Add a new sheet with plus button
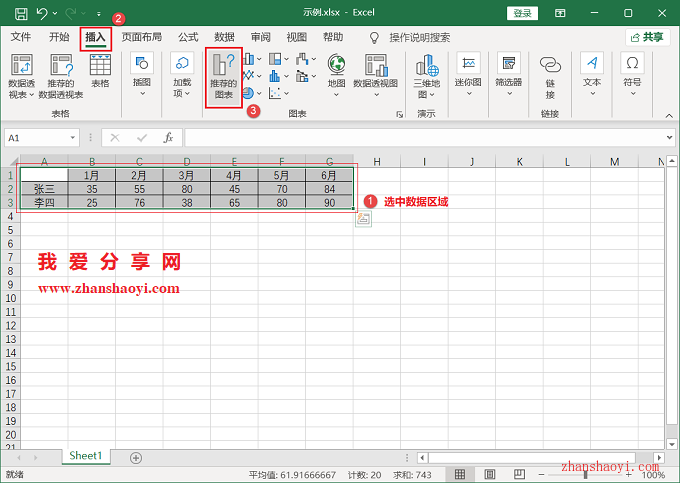 pos(136,458)
